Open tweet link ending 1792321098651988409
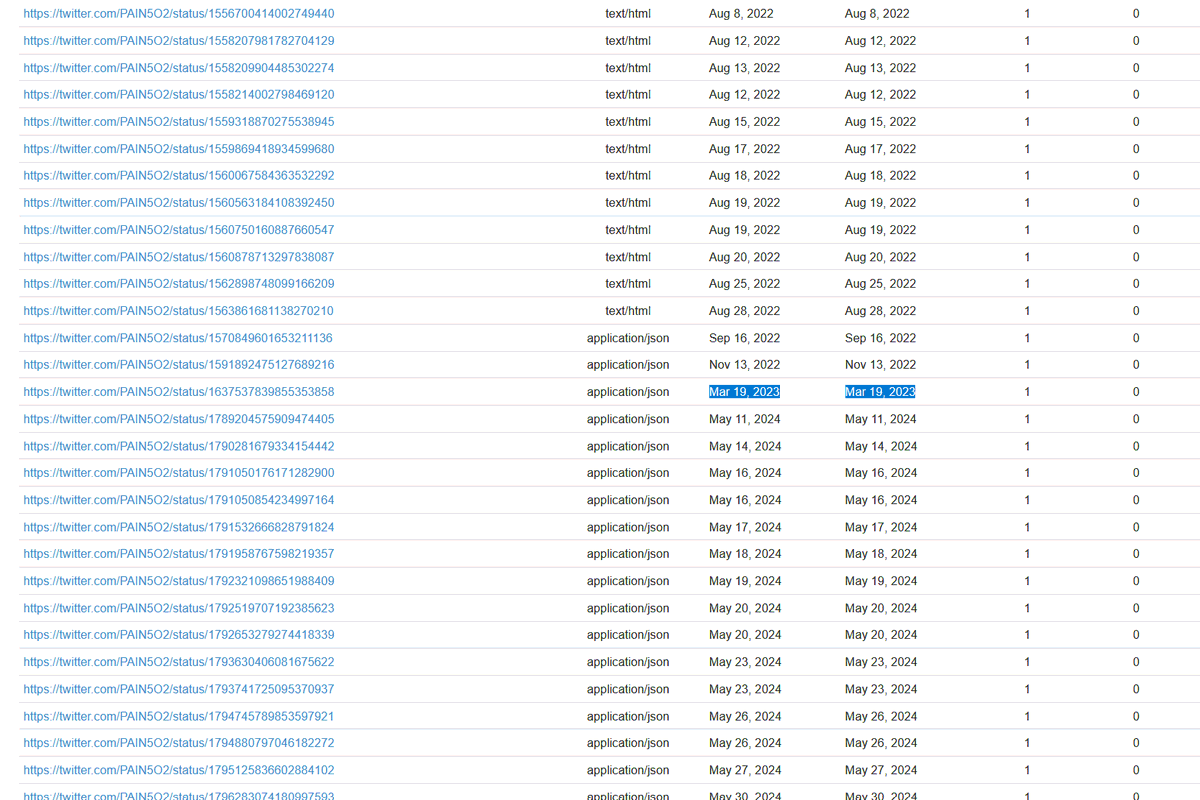This screenshot has width=1200, height=800. click(x=179, y=581)
